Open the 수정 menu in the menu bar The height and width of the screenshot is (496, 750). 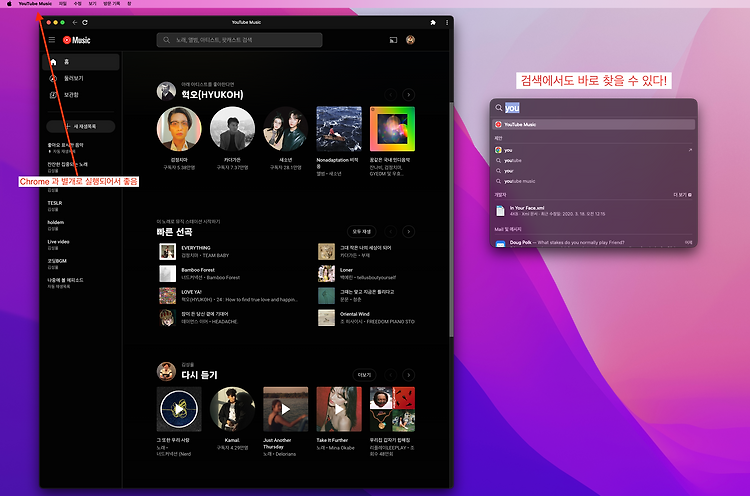click(77, 3)
